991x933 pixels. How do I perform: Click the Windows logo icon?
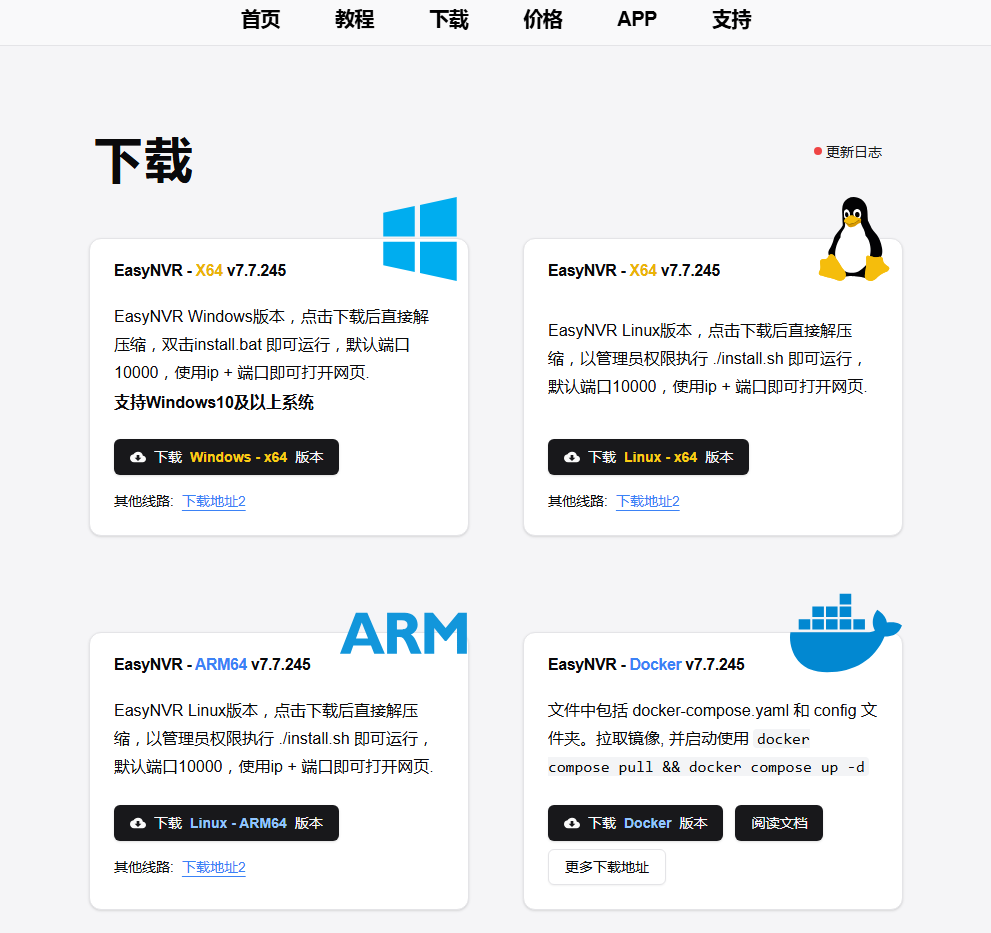(420, 239)
